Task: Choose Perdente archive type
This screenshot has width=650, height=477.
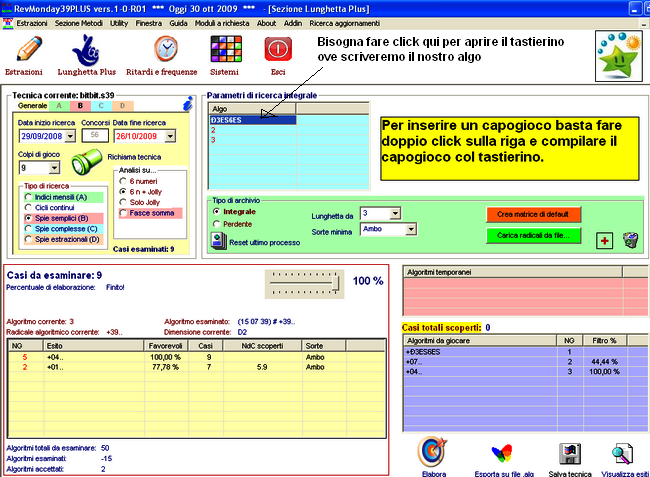Action: [216, 224]
